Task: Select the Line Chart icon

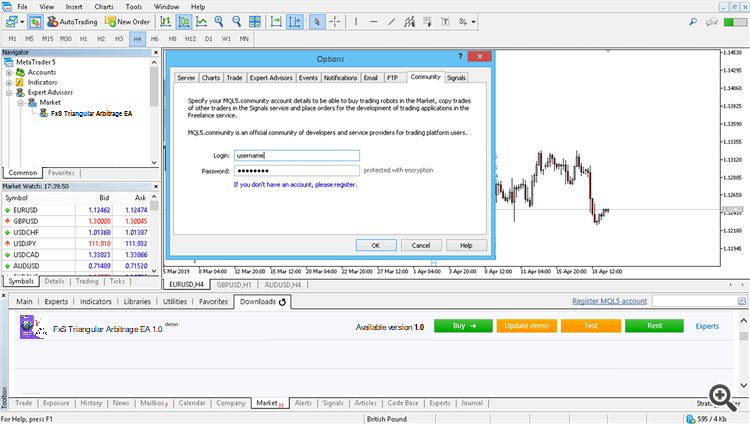Action: 201,22
